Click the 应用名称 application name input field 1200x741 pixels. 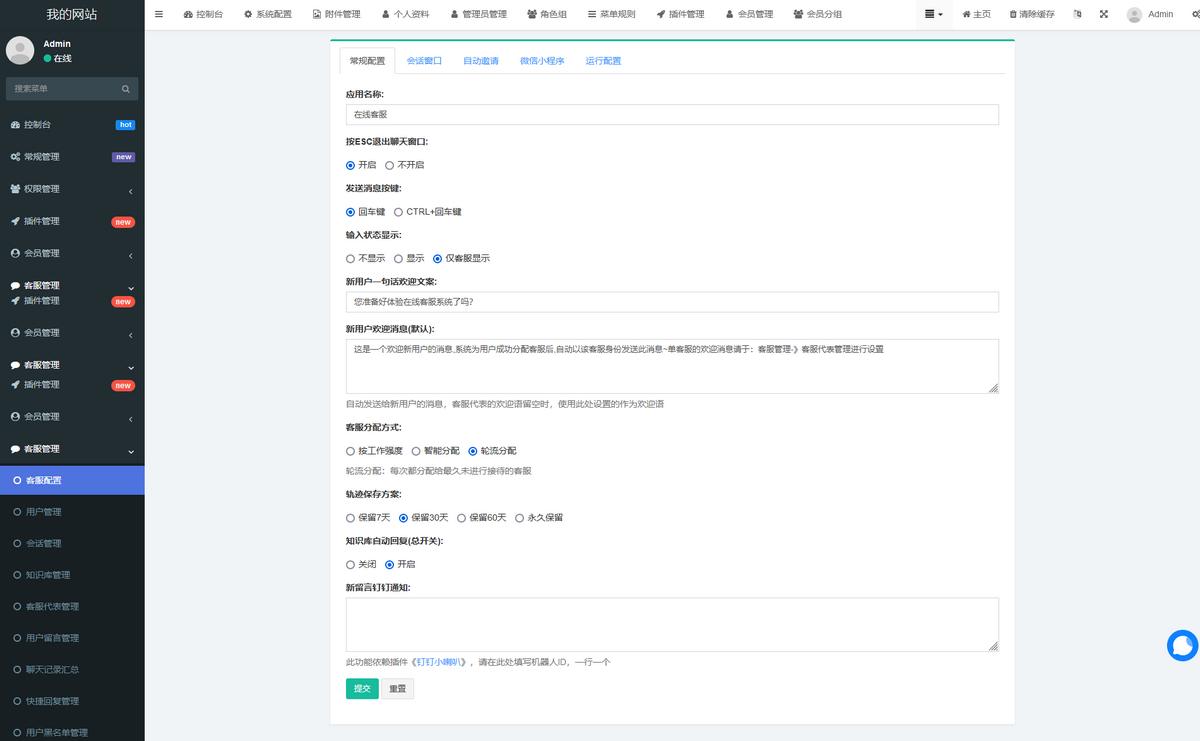click(x=672, y=114)
